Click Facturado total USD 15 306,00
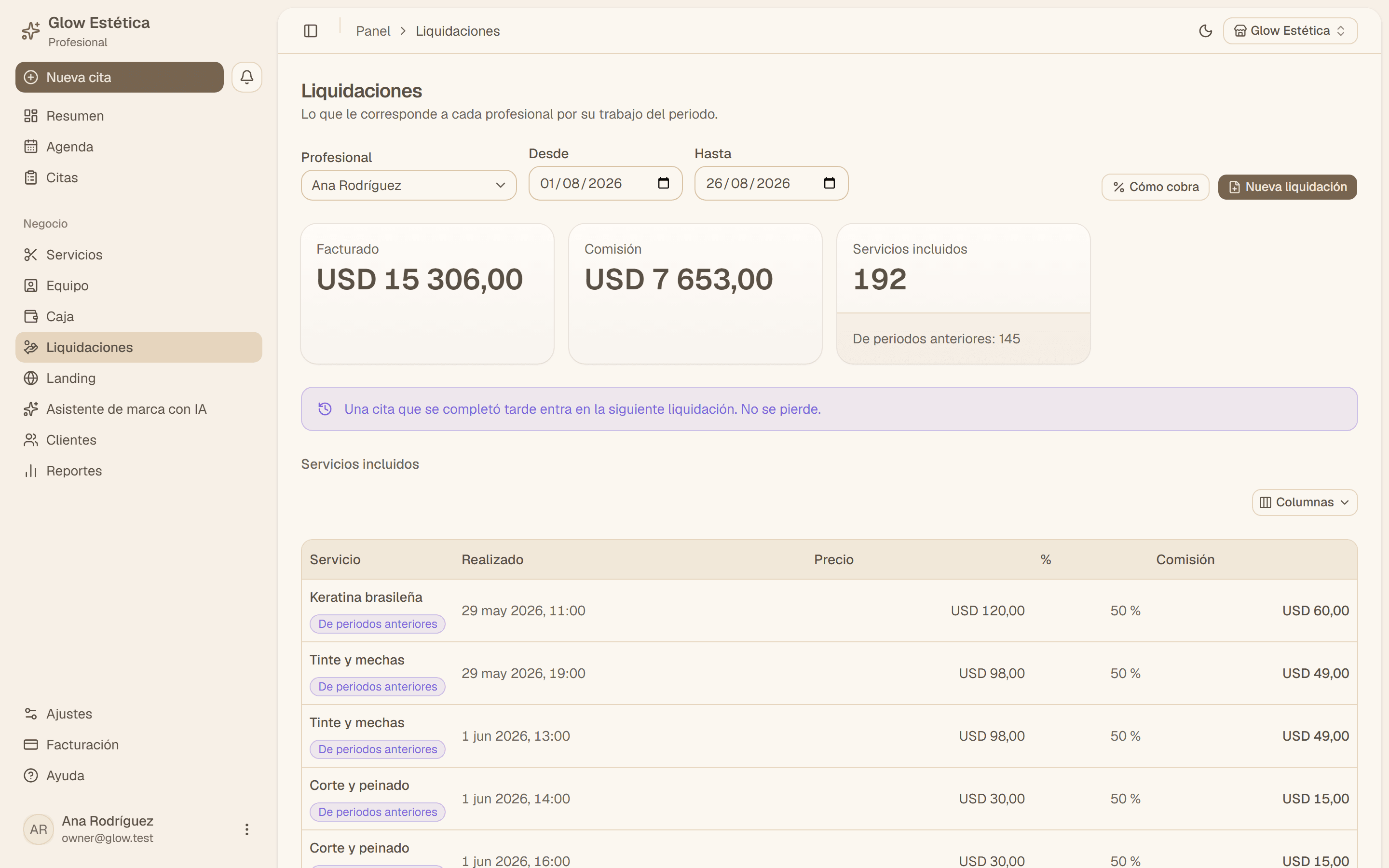Viewport: 1389px width, 868px height. point(420,280)
